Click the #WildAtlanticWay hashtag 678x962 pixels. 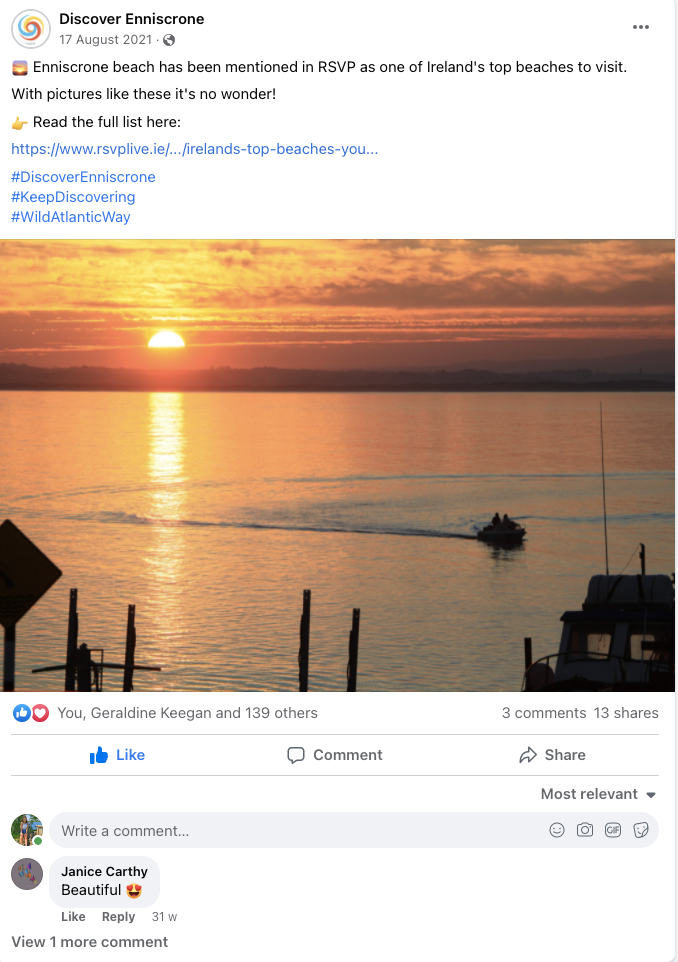[71, 217]
